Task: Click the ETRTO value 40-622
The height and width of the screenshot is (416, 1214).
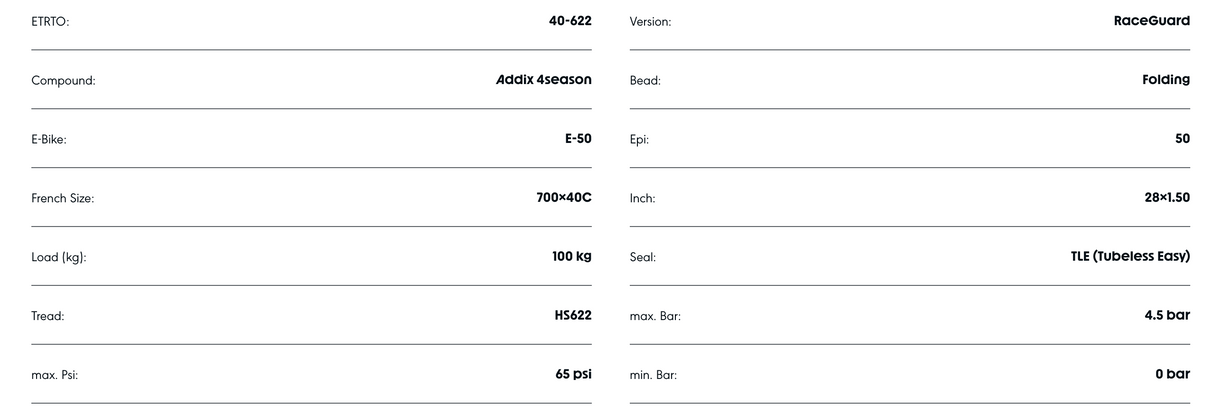Action: tap(569, 21)
